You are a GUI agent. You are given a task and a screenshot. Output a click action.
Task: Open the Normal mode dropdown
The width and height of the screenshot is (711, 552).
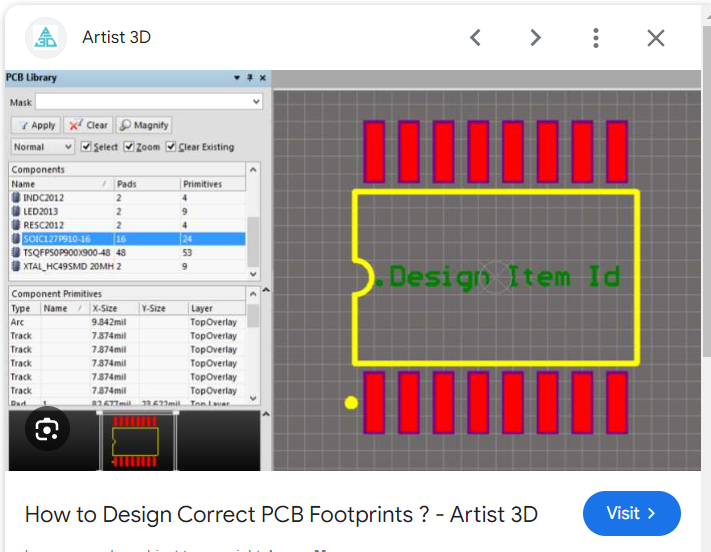(42, 147)
